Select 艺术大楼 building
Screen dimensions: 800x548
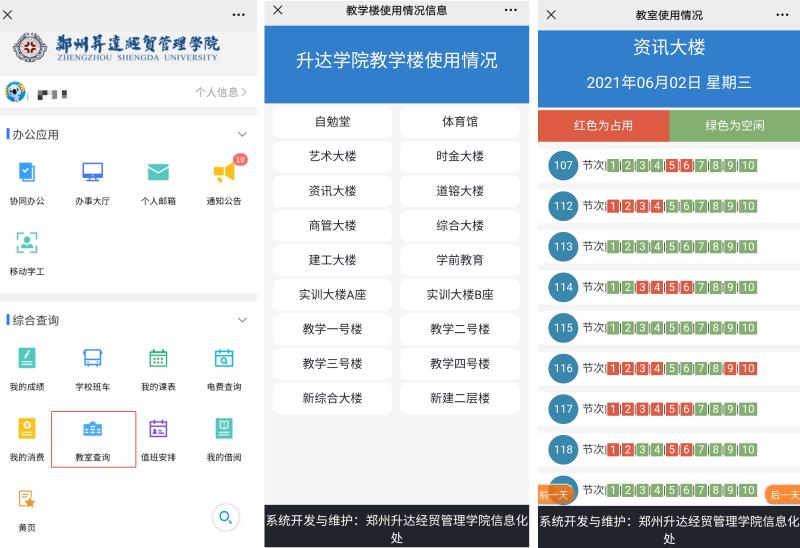point(333,156)
